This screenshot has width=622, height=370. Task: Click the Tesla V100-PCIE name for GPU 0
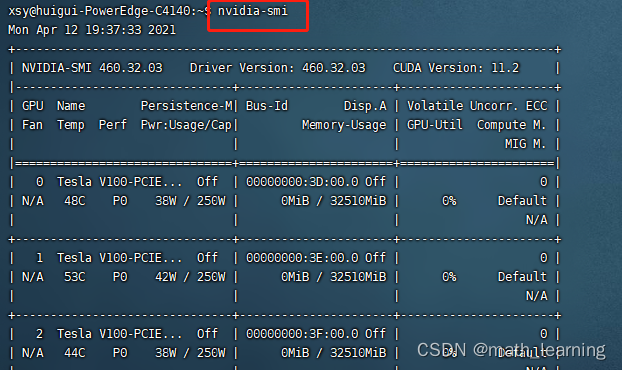pyautogui.click(x=119, y=182)
